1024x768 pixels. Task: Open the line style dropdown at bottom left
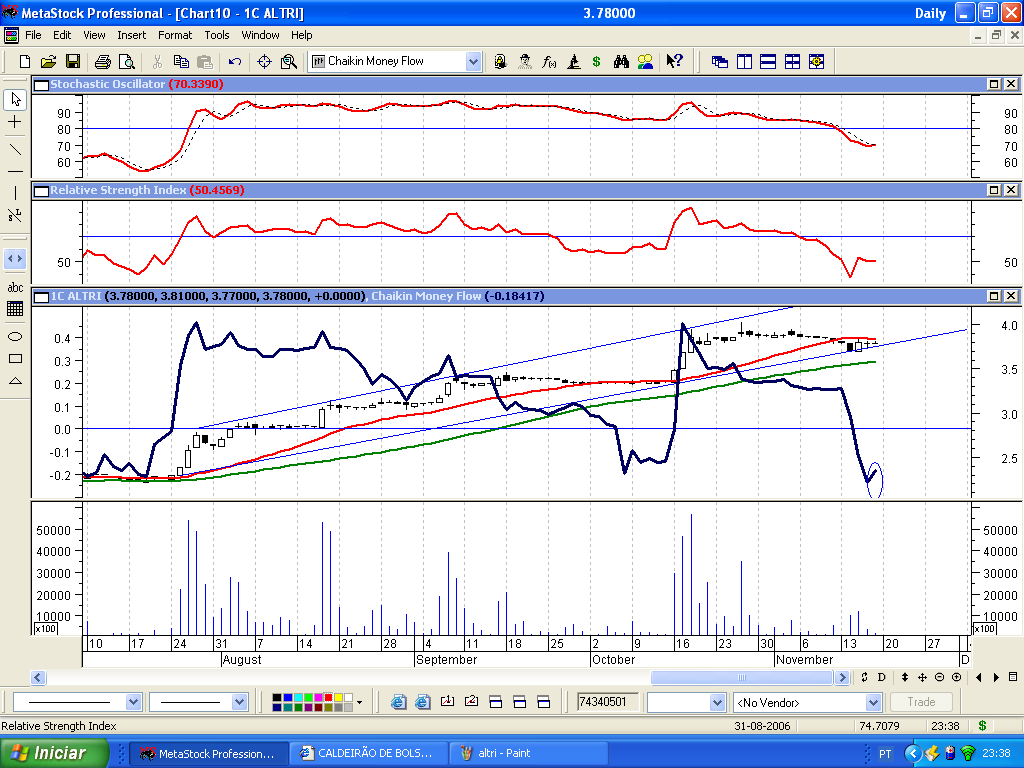tap(133, 702)
